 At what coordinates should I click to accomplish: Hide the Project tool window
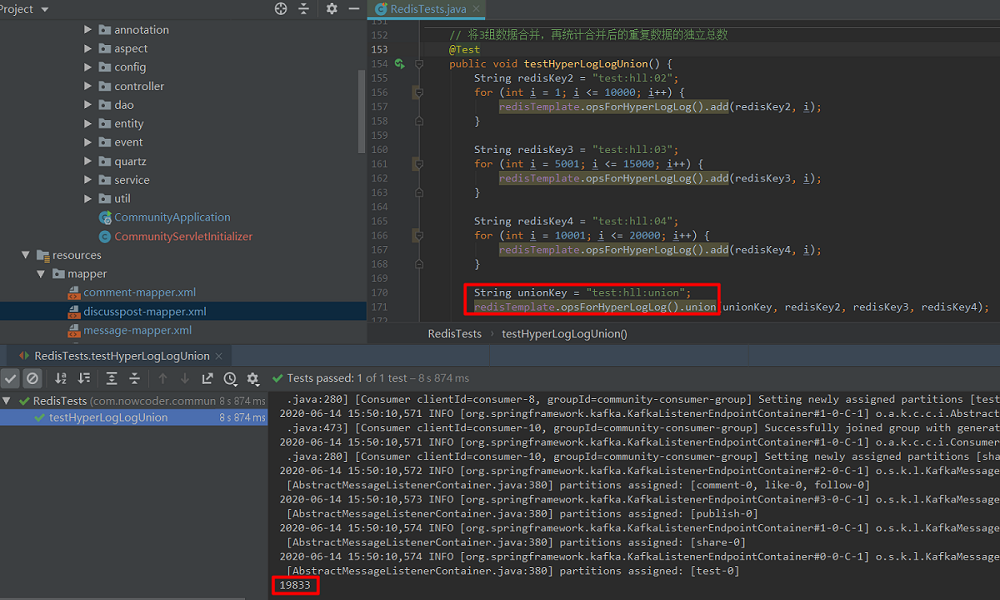pyautogui.click(x=354, y=9)
